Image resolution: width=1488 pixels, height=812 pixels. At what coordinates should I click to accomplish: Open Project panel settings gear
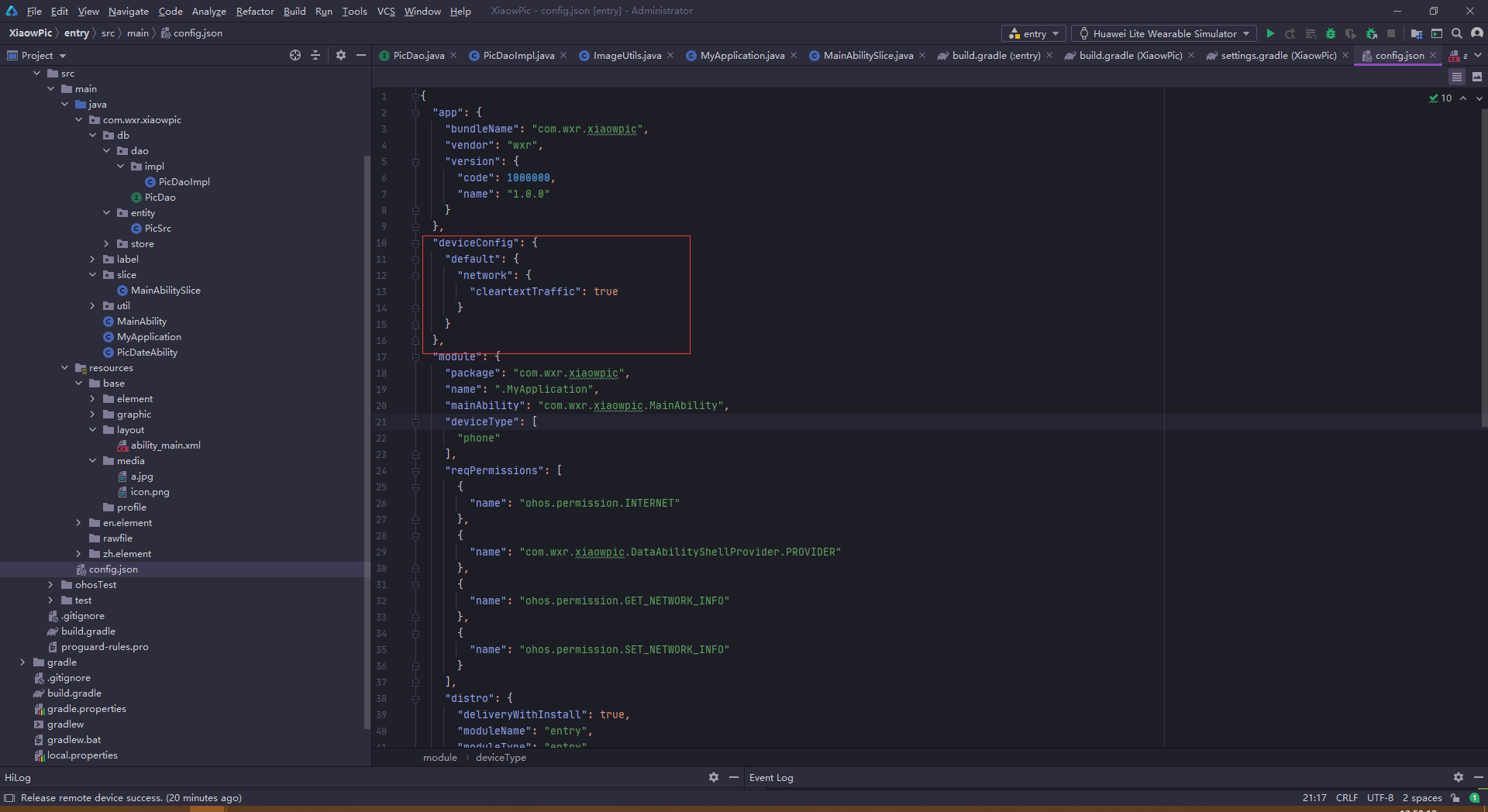click(x=341, y=55)
